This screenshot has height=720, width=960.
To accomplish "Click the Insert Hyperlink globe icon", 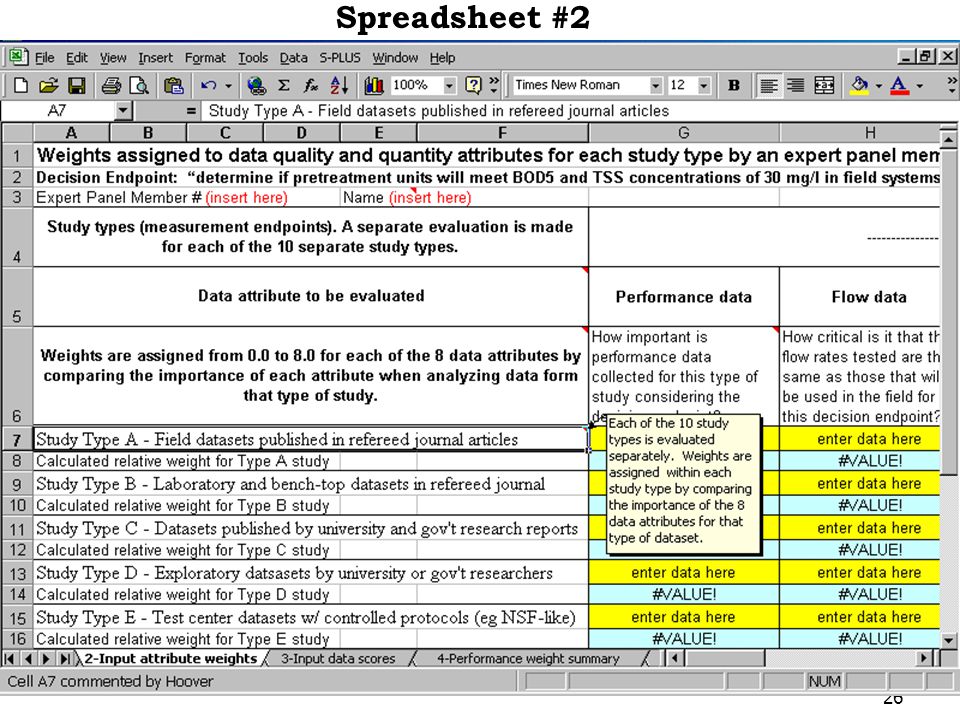I will pyautogui.click(x=256, y=85).
